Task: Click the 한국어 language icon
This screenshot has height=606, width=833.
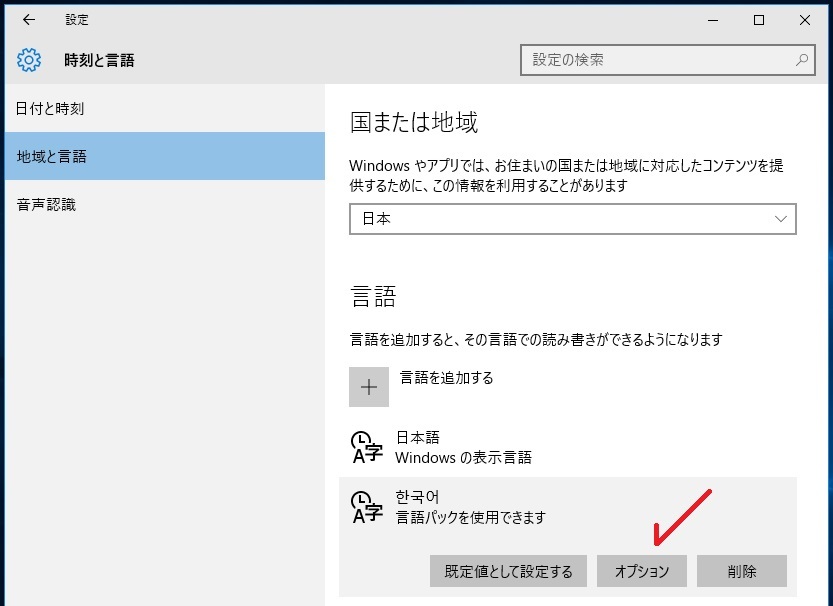Action: pos(367,507)
